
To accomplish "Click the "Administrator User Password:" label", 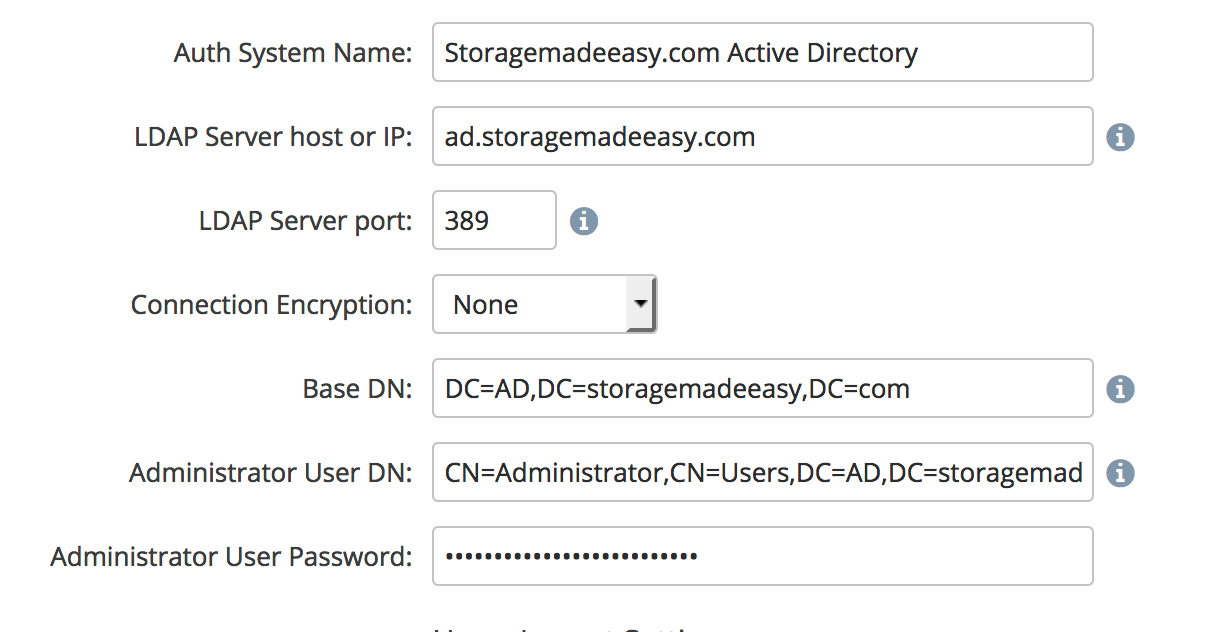I will pos(231,557).
